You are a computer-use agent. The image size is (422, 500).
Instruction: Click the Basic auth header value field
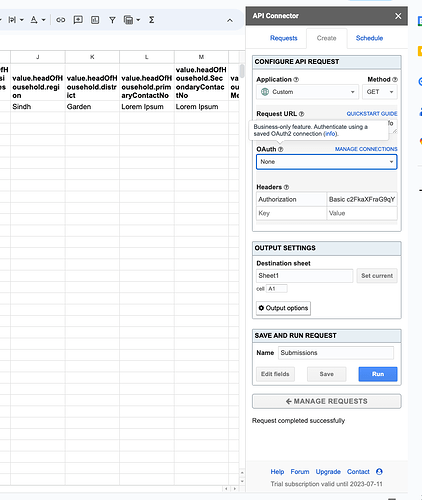[x=362, y=199]
